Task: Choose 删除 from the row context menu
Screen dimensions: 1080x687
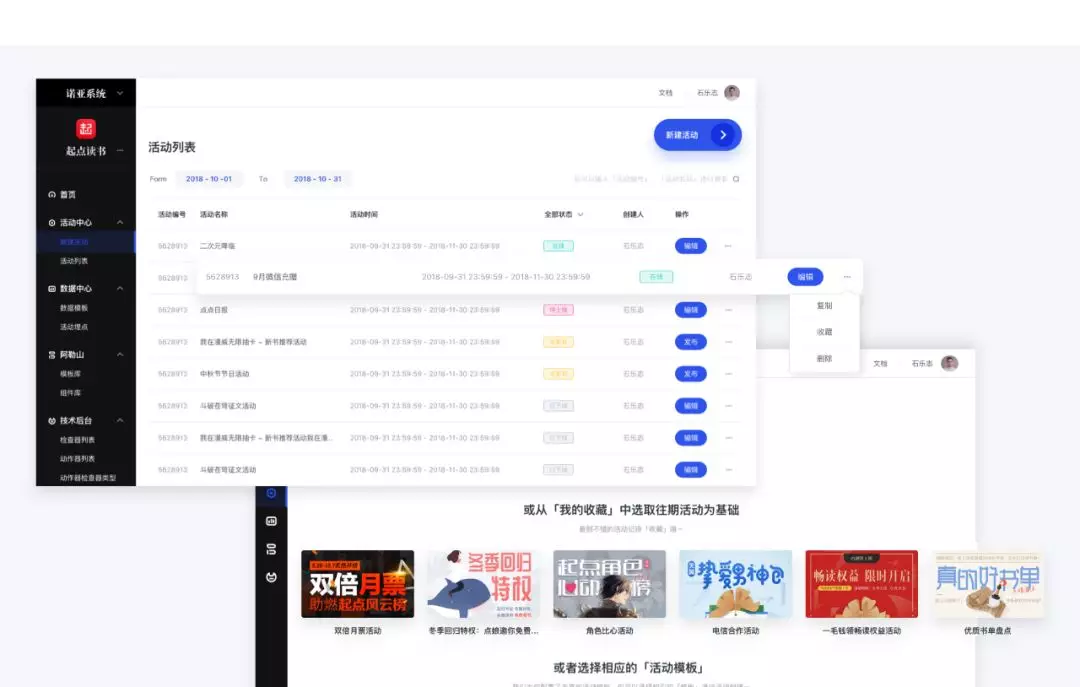Action: [x=824, y=358]
